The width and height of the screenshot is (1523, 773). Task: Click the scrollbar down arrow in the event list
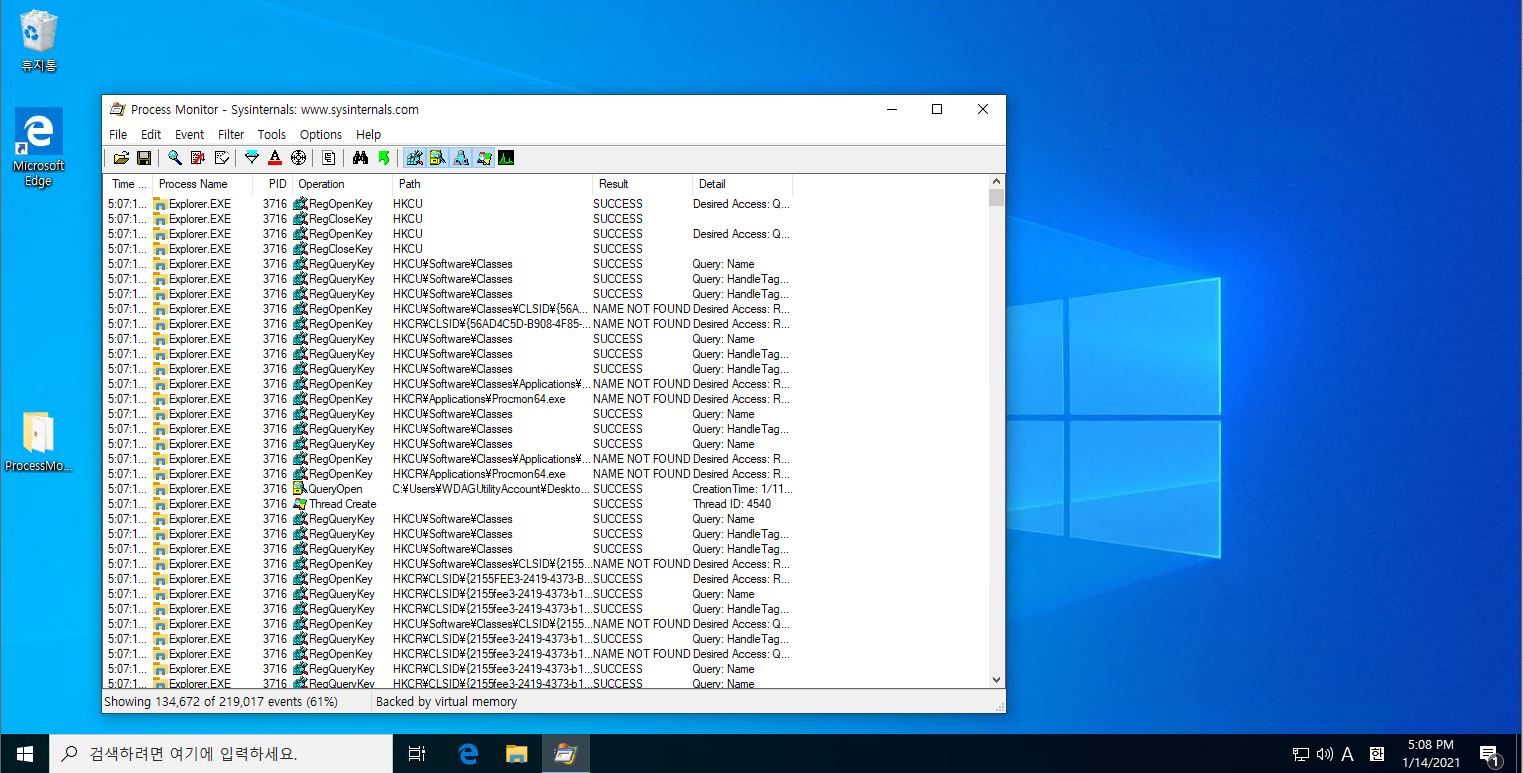click(996, 680)
